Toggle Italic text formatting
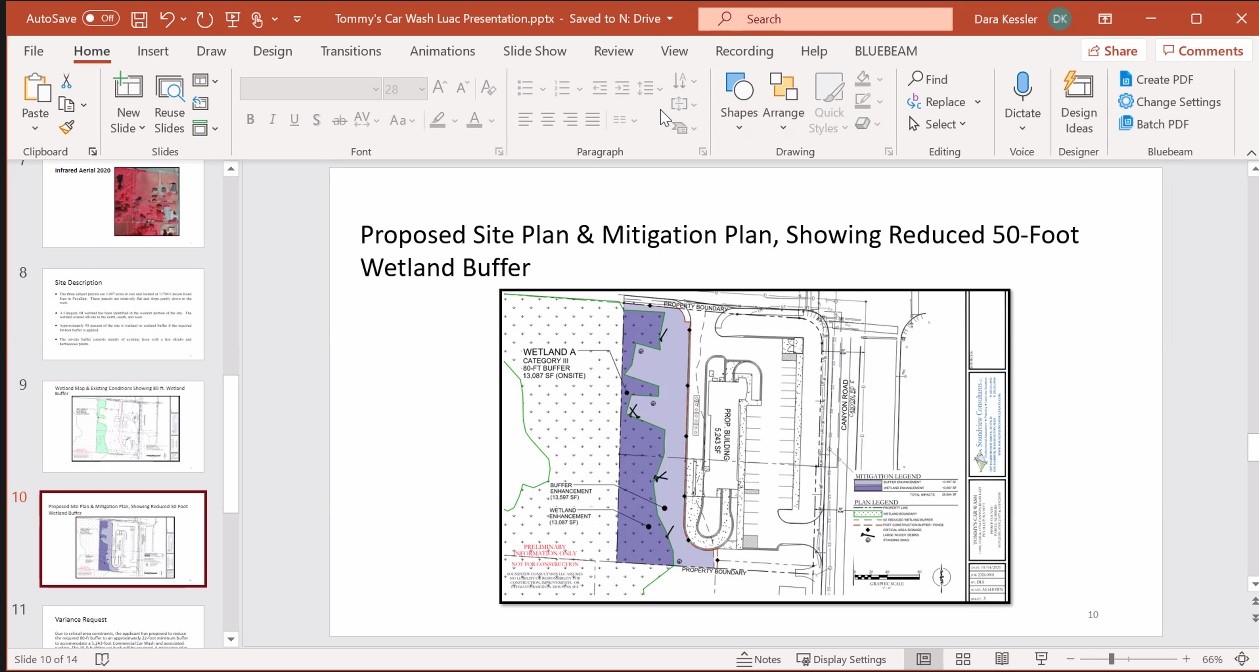 click(272, 120)
